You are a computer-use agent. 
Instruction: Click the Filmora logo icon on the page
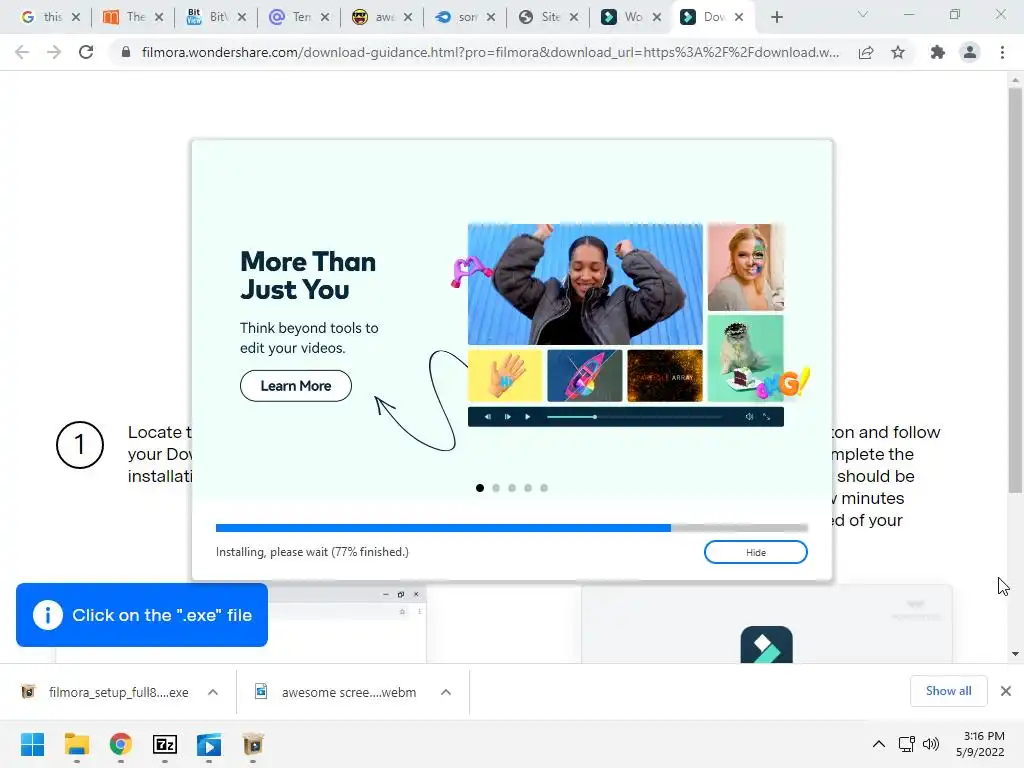pos(767,645)
